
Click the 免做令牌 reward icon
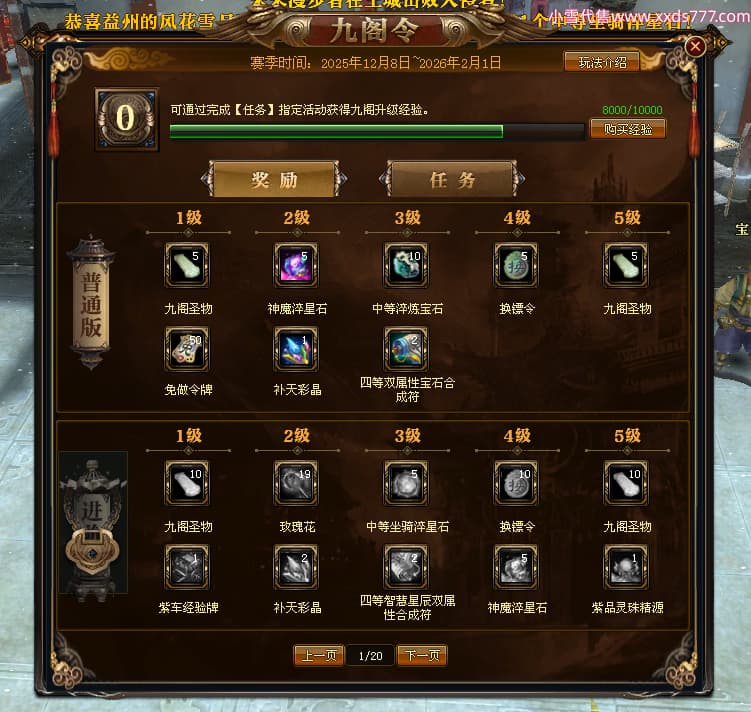[187, 349]
